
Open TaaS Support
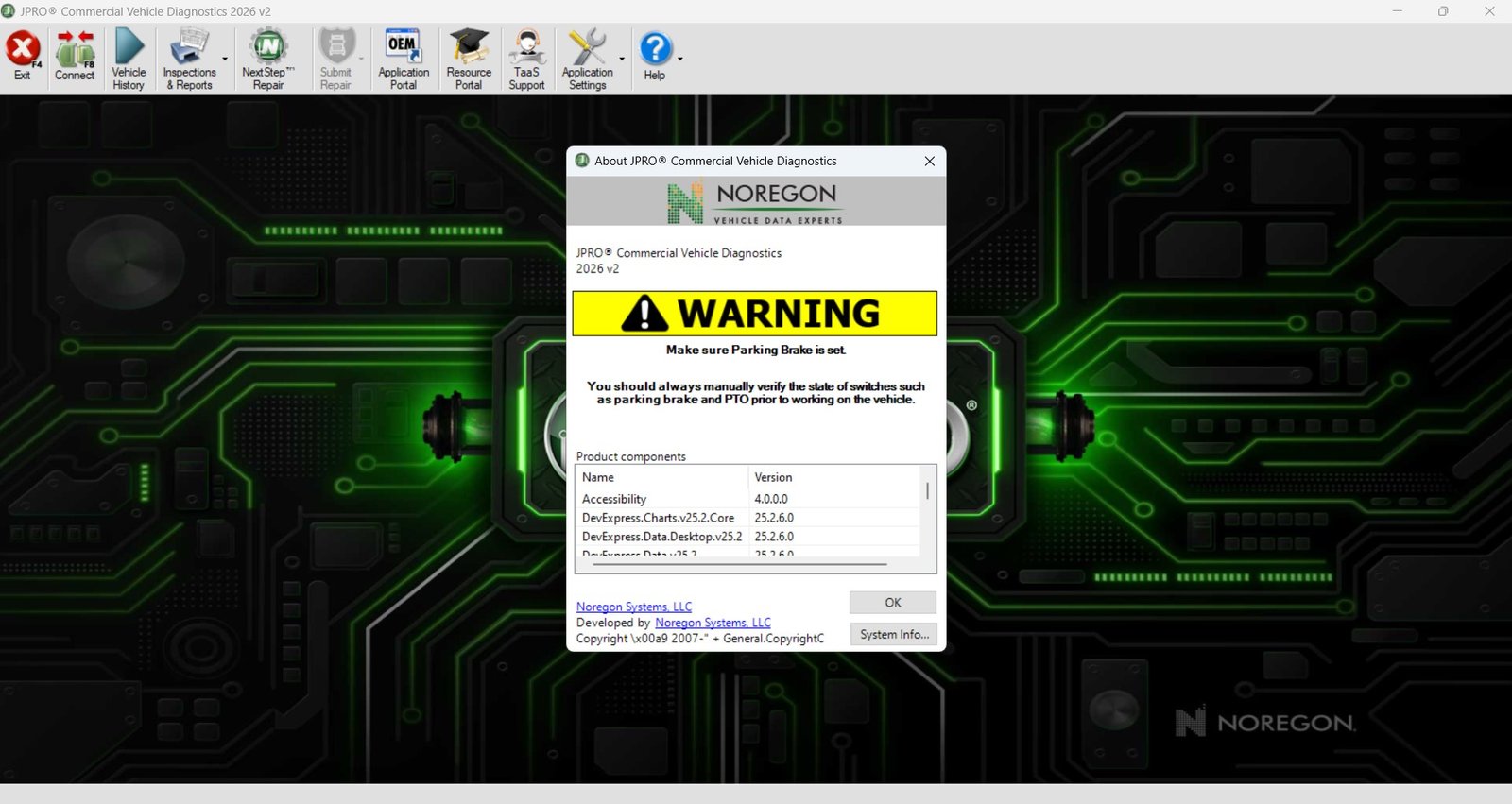pyautogui.click(x=526, y=59)
